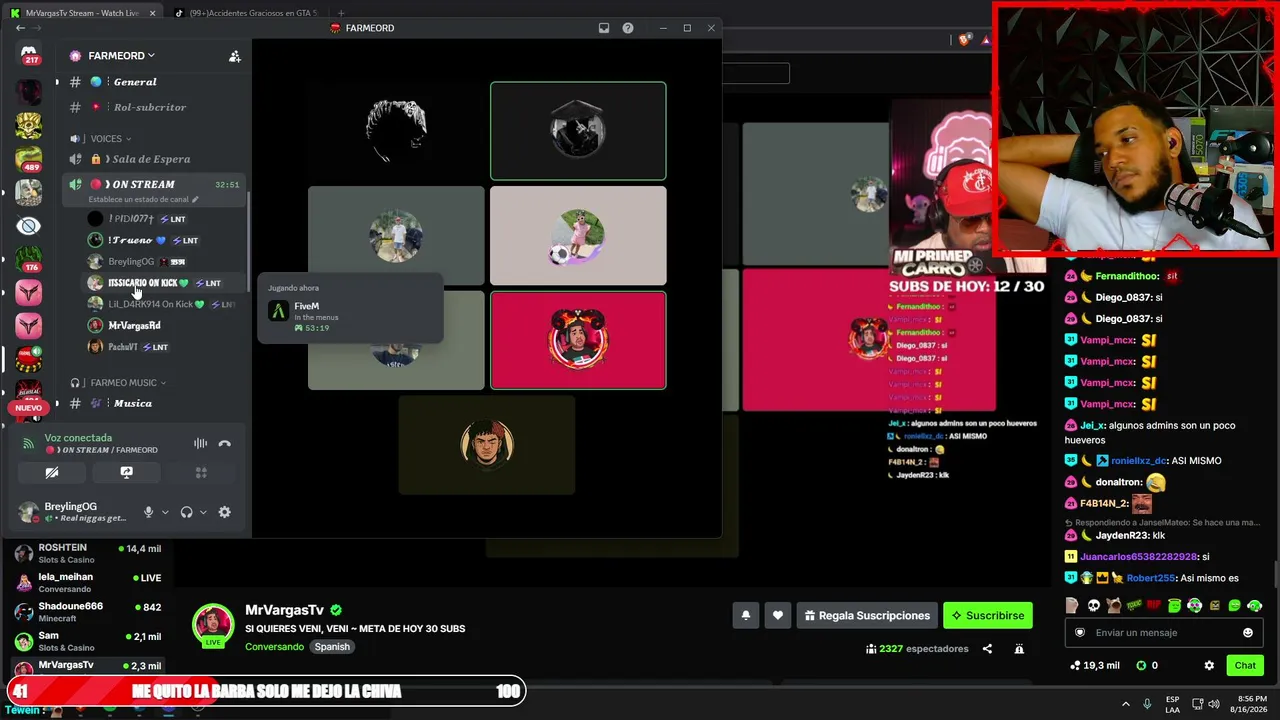Select the Spanish language tag
This screenshot has height=720, width=1280.
click(332, 647)
